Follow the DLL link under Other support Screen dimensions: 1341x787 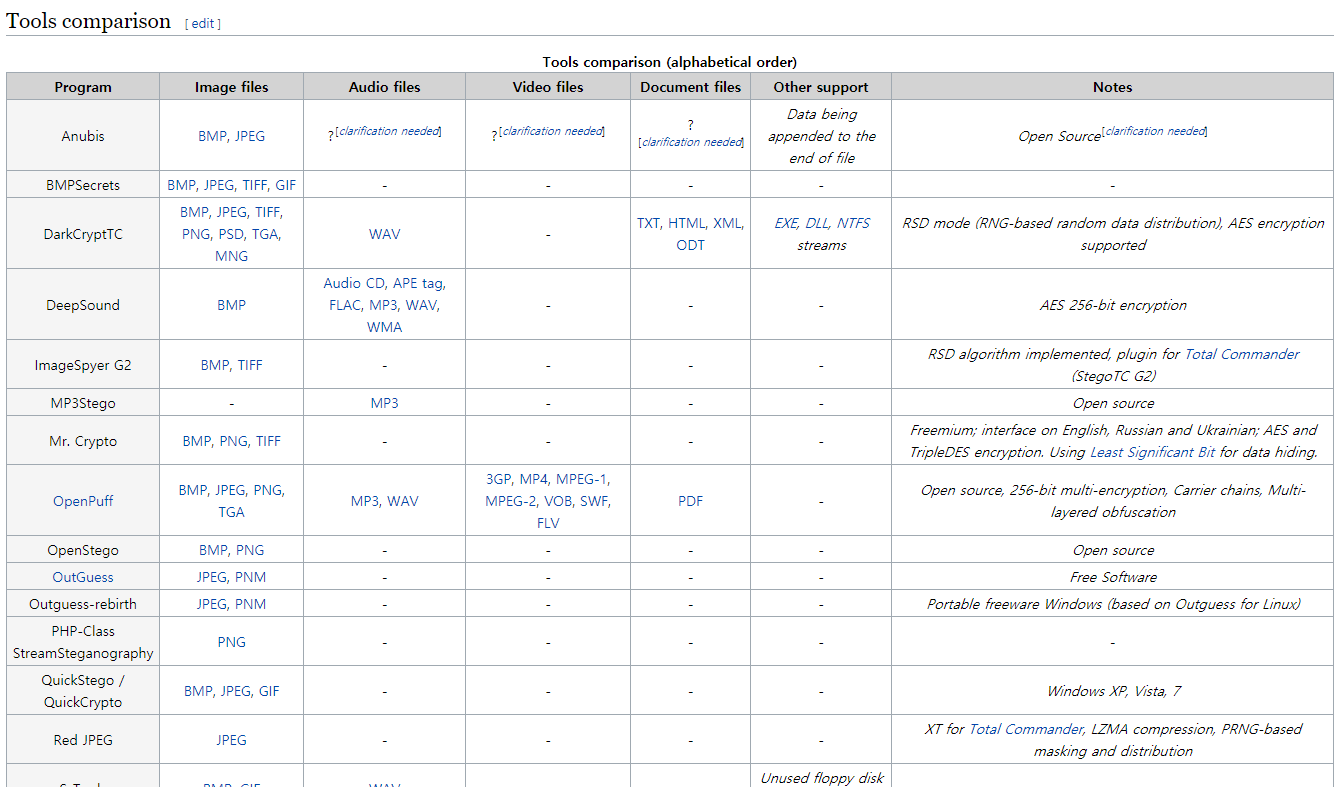(817, 223)
